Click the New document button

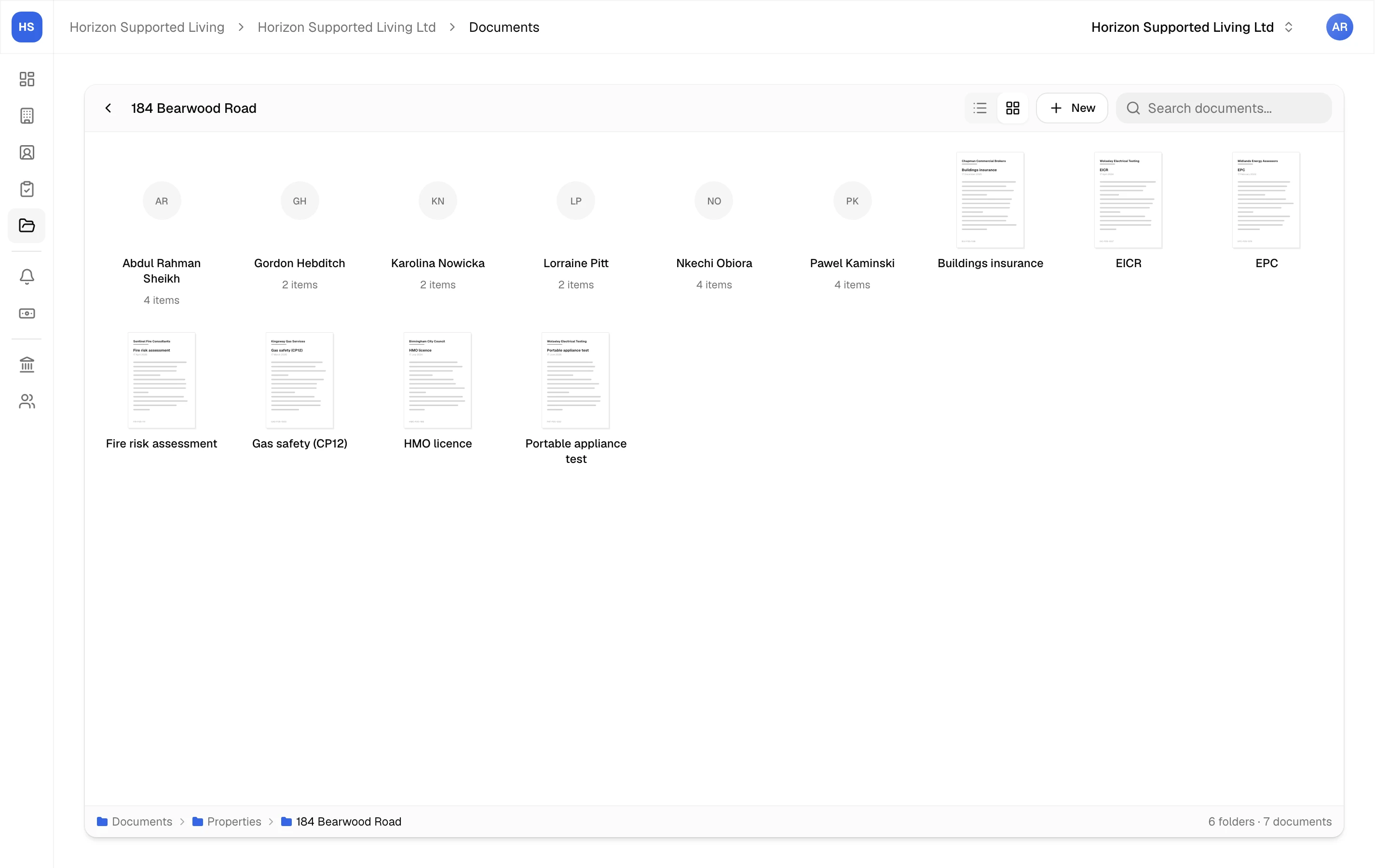tap(1072, 108)
